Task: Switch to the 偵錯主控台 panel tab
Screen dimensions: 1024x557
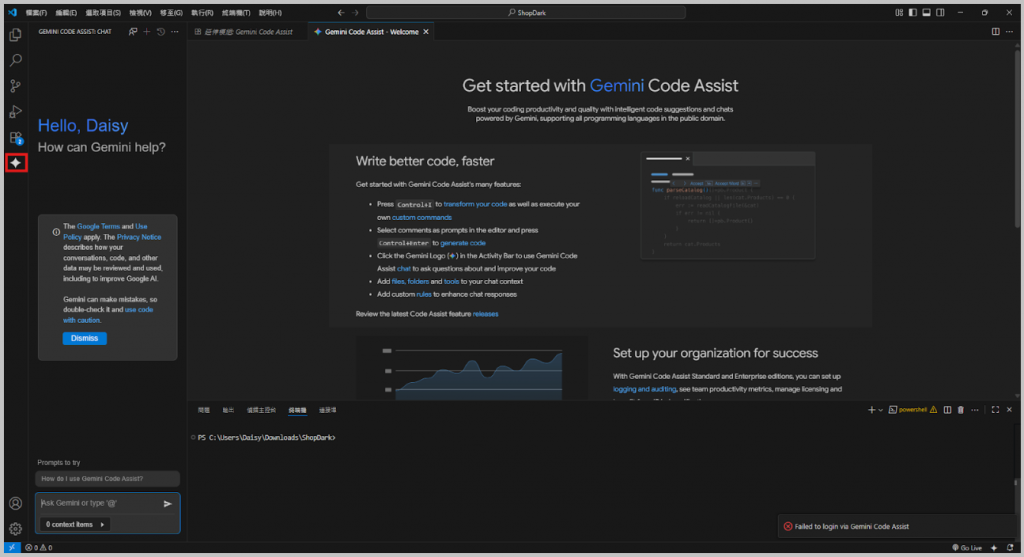Action: pyautogui.click(x=261, y=410)
